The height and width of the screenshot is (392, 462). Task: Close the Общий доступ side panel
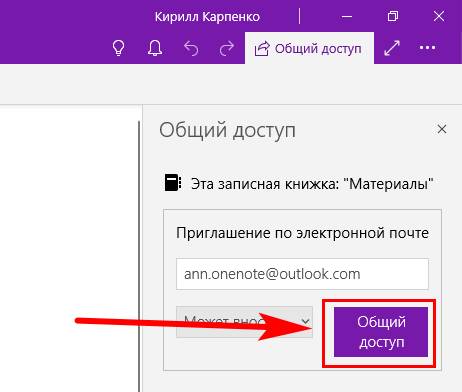(x=442, y=129)
